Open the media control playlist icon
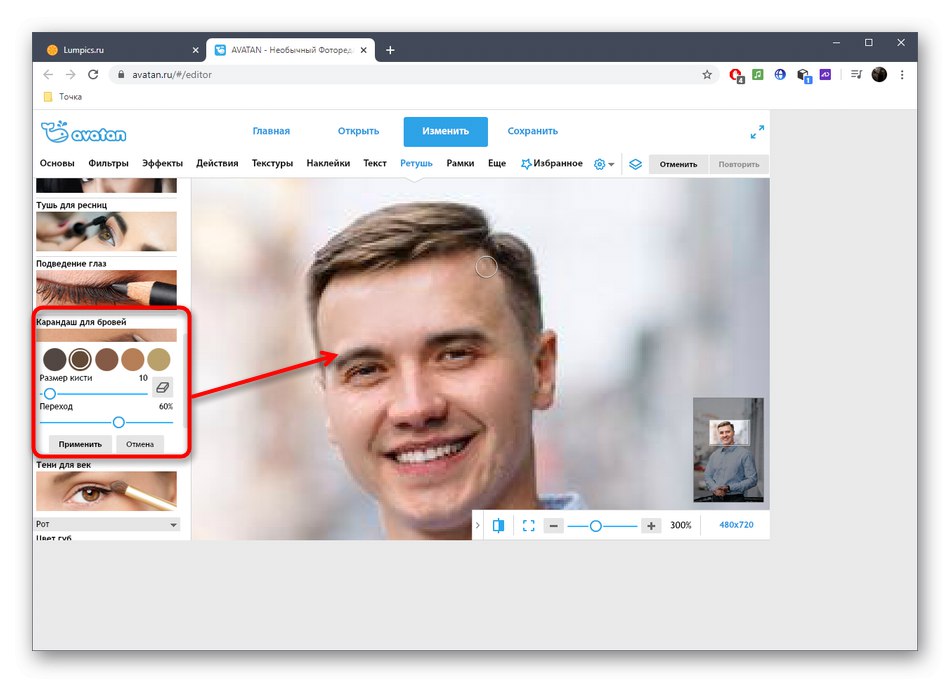Viewport: 950px width, 683px height. point(856,75)
